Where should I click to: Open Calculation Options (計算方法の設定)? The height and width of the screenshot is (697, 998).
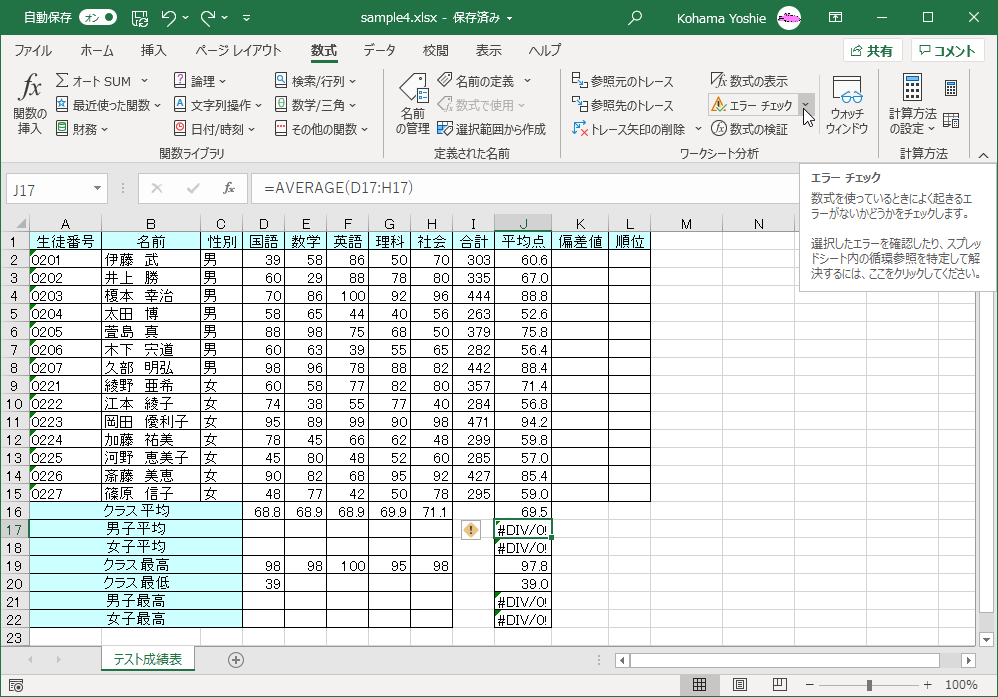coord(913,104)
